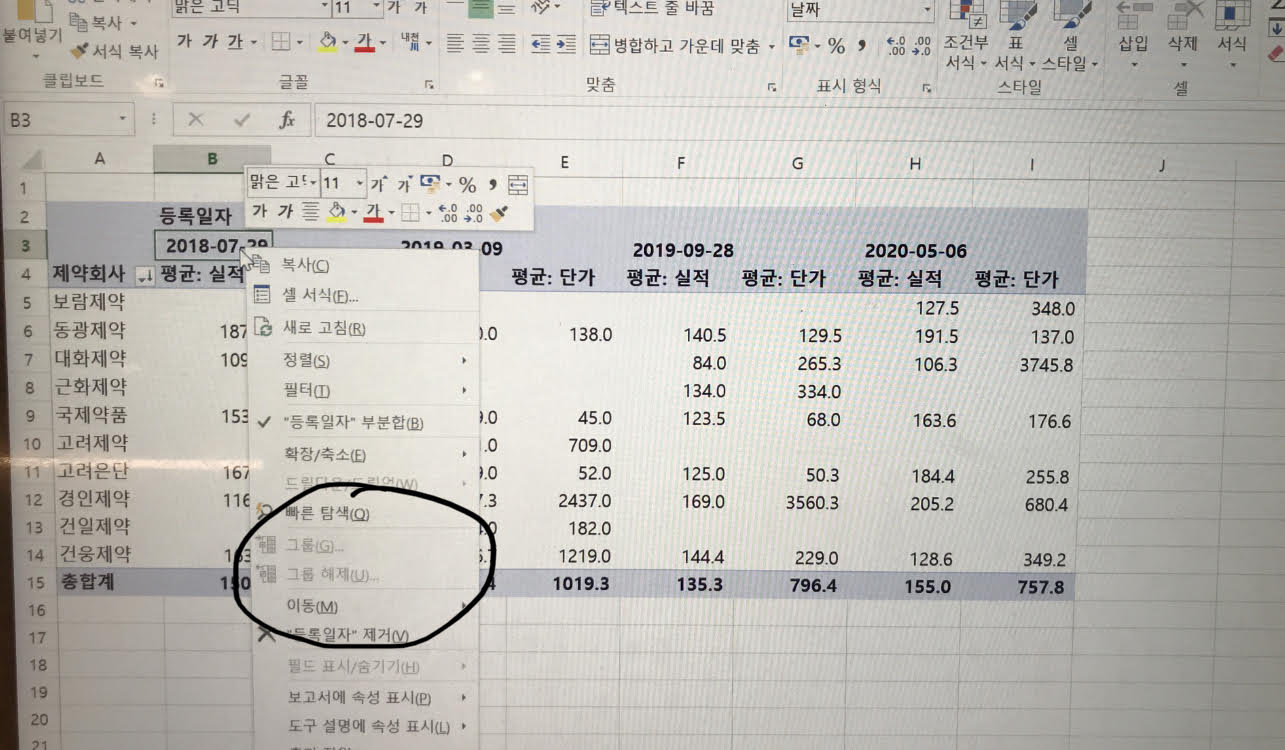Click the ribbon's merge and center icon

click(600, 45)
